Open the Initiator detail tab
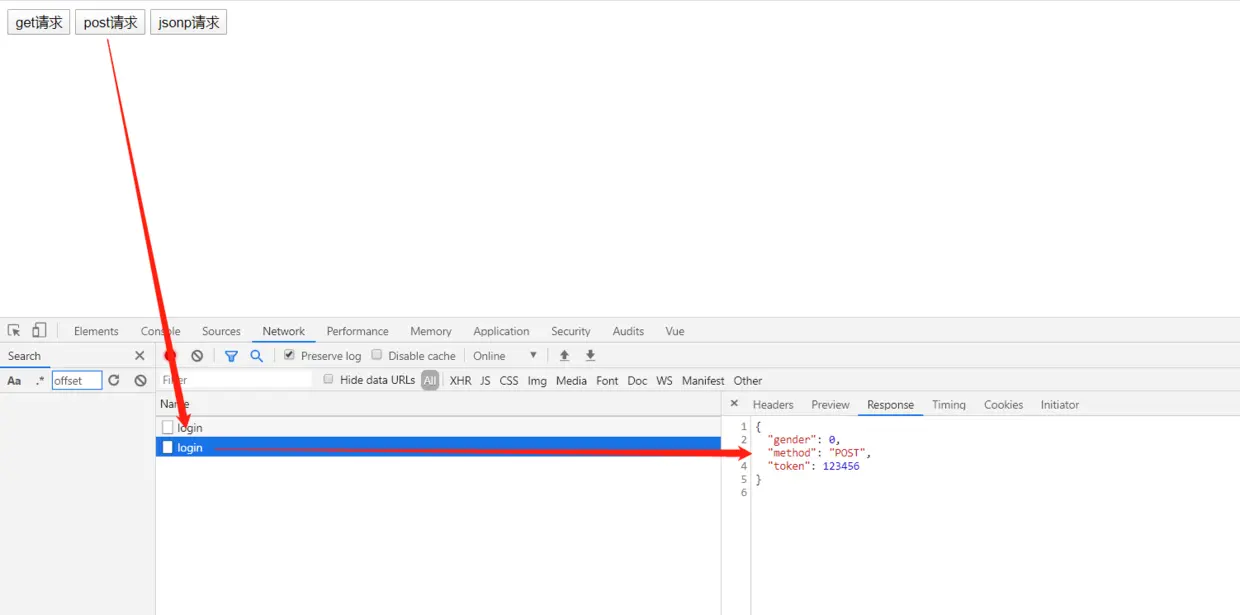The image size is (1240, 615). click(x=1059, y=405)
